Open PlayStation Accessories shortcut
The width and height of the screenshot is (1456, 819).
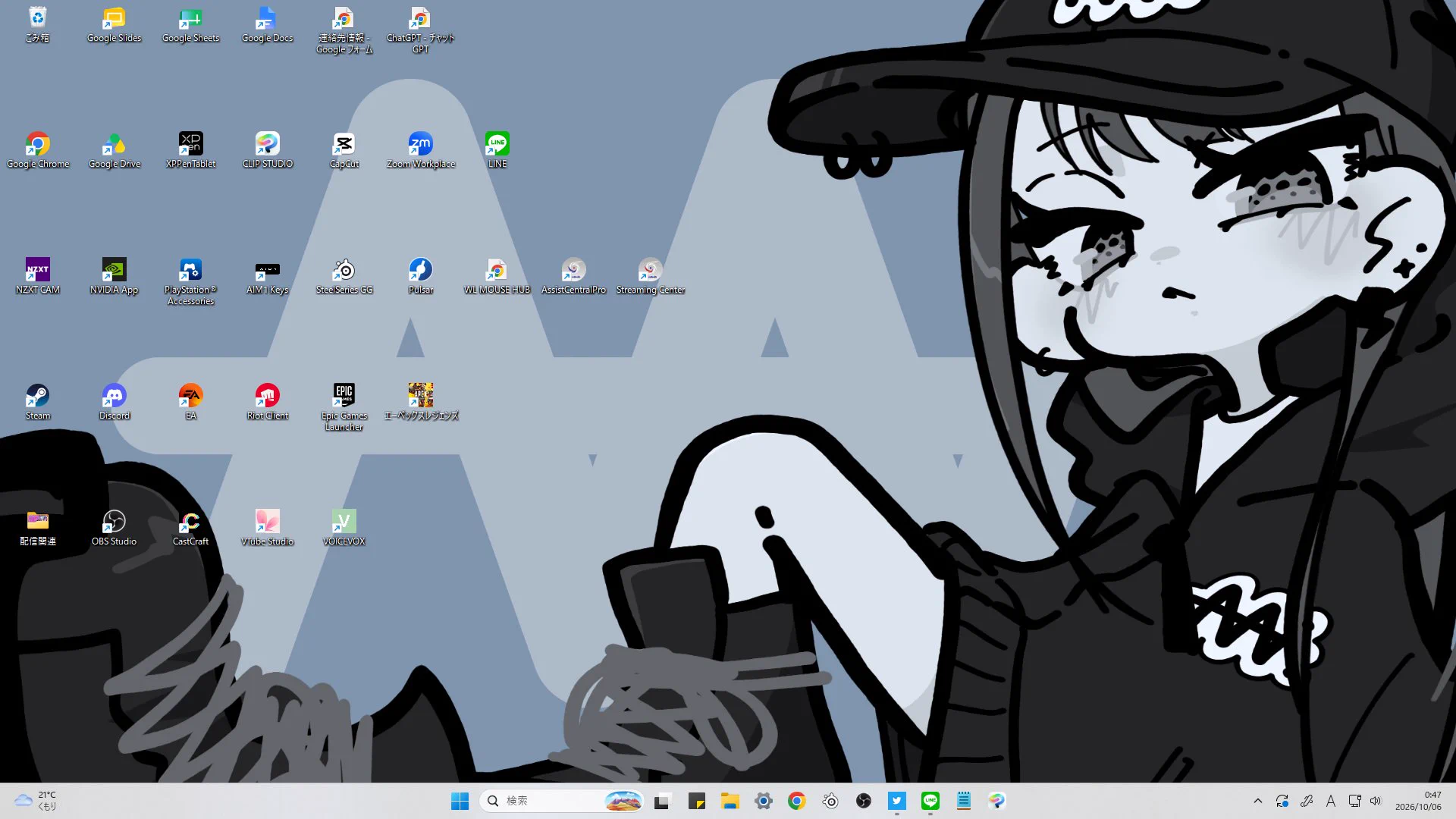coord(190,282)
